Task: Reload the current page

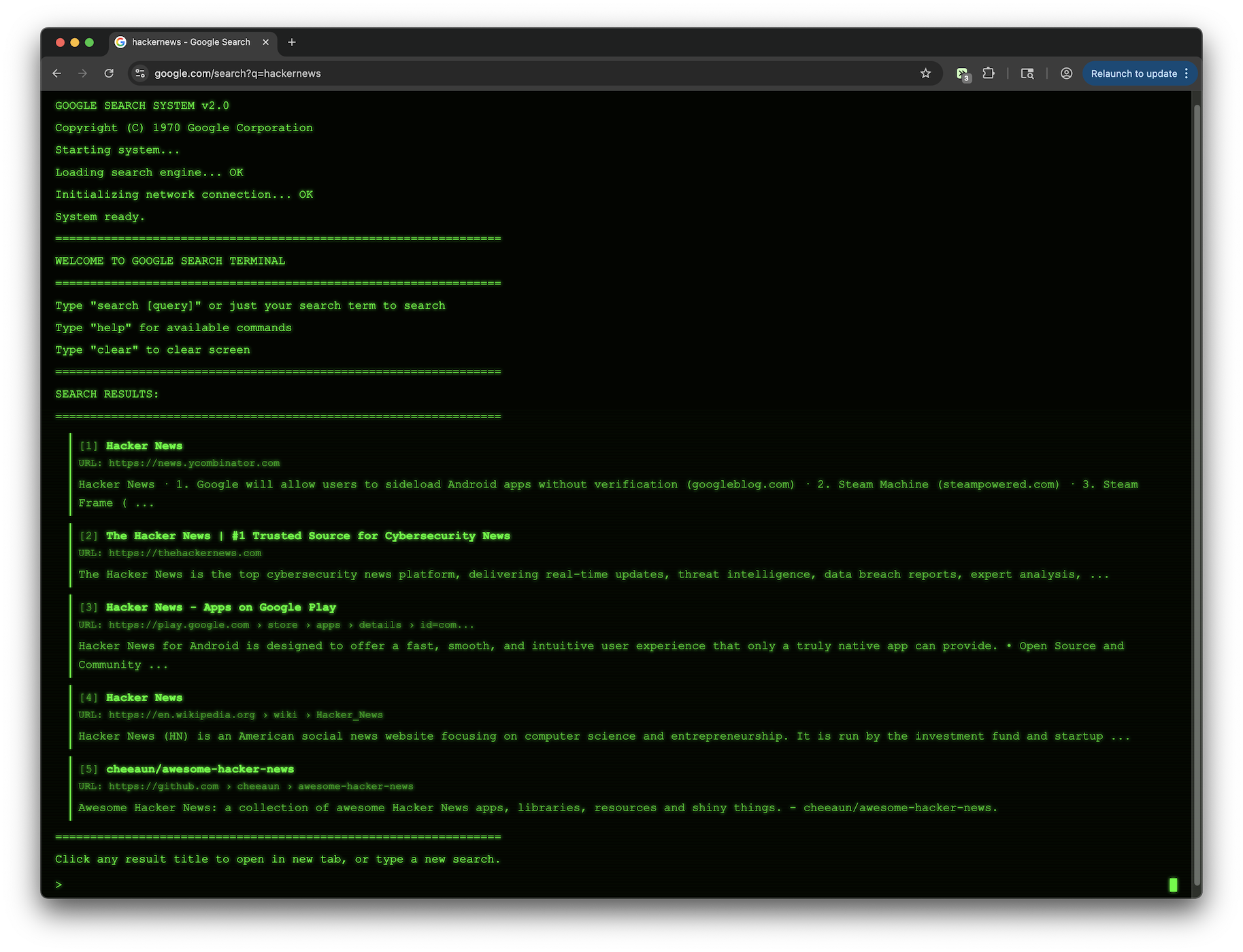Action: click(109, 73)
